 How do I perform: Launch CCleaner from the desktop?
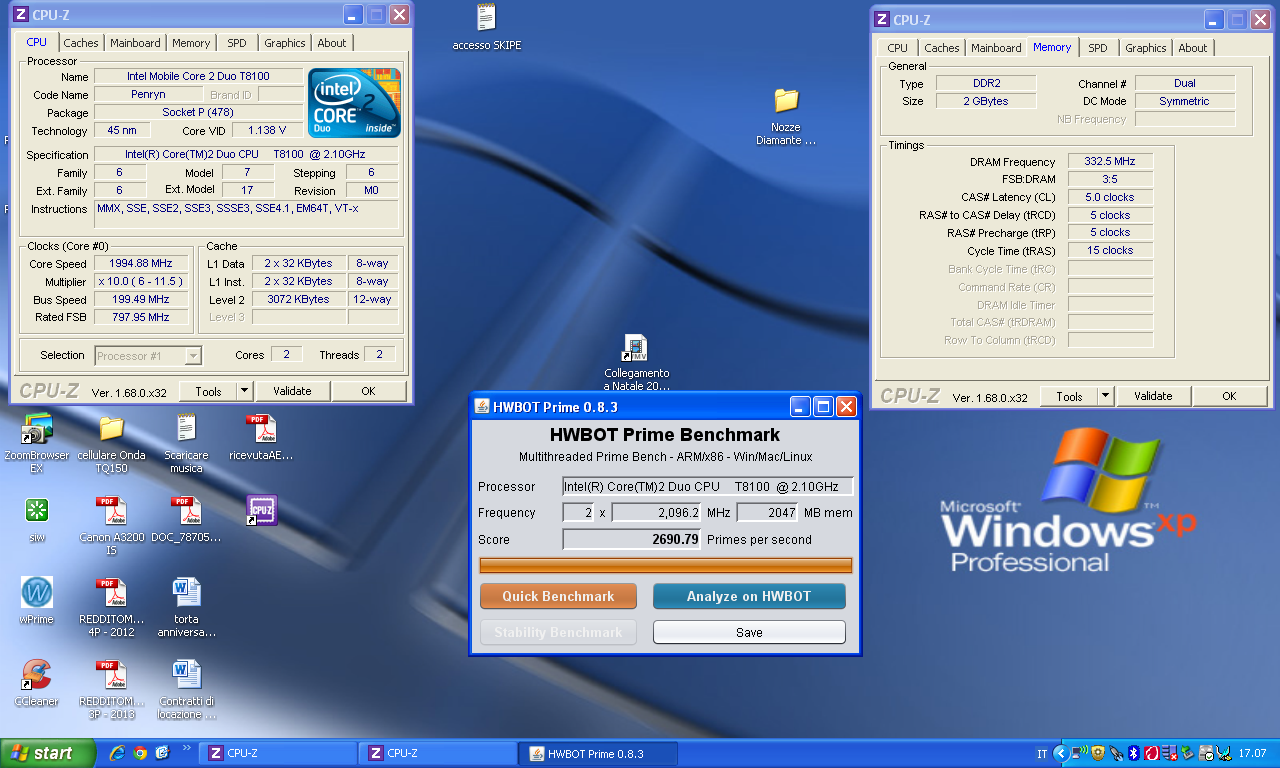tap(36, 675)
